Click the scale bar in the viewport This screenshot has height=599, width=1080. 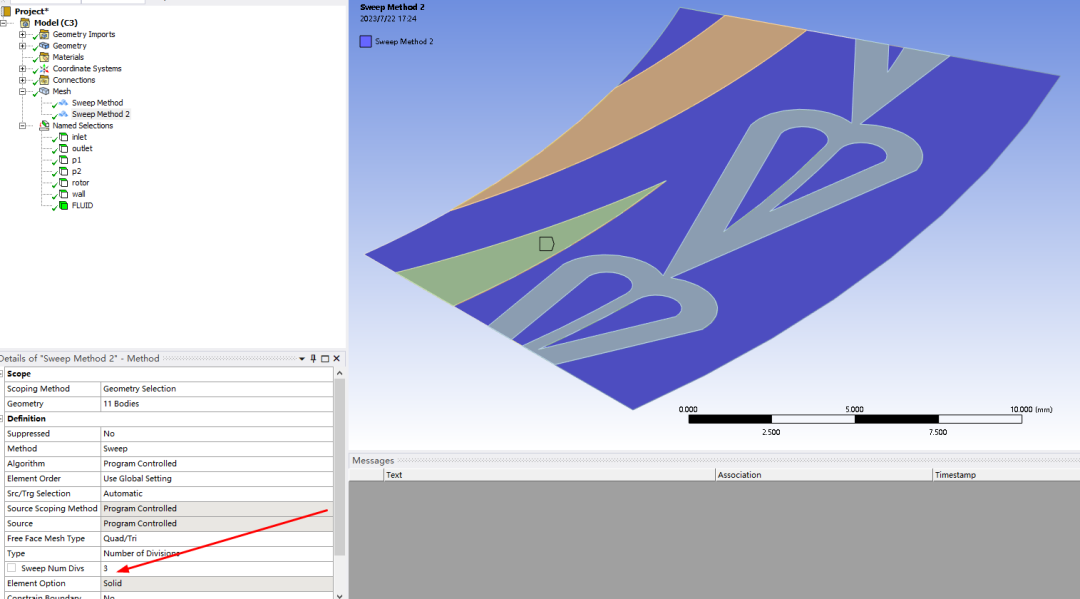855,419
